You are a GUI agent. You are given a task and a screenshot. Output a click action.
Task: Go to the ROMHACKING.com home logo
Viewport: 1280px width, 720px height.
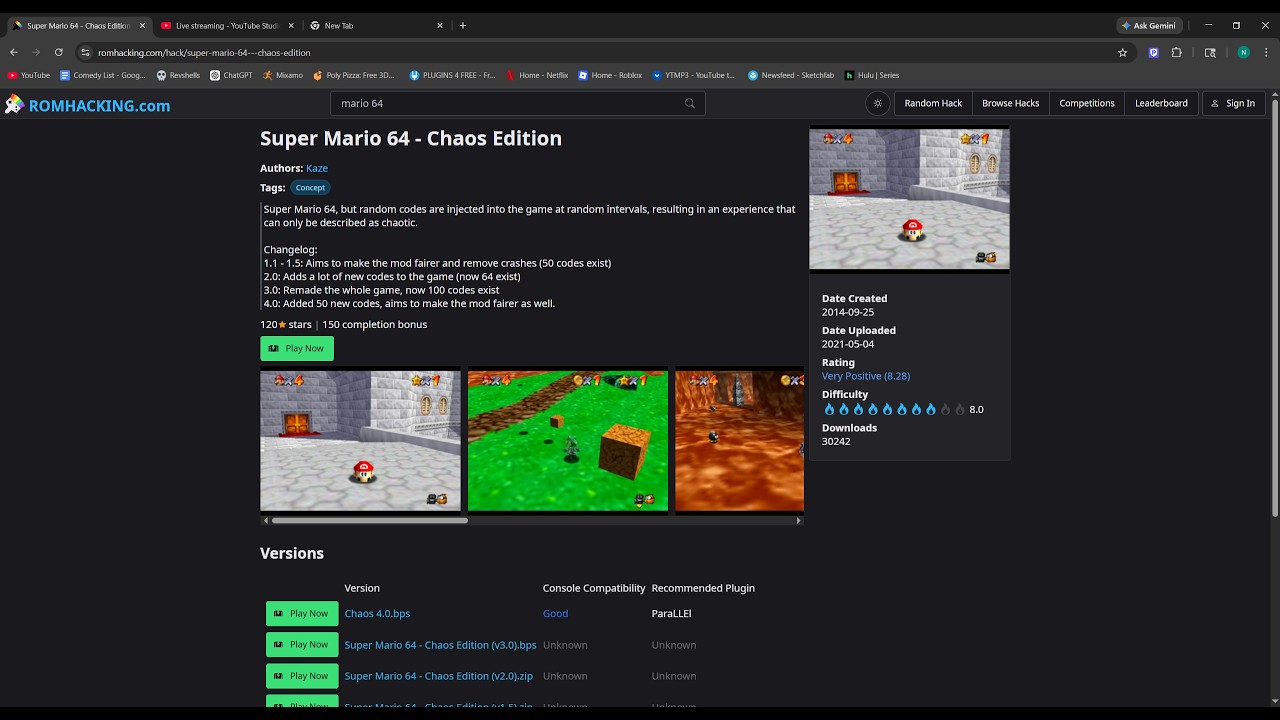[87, 105]
